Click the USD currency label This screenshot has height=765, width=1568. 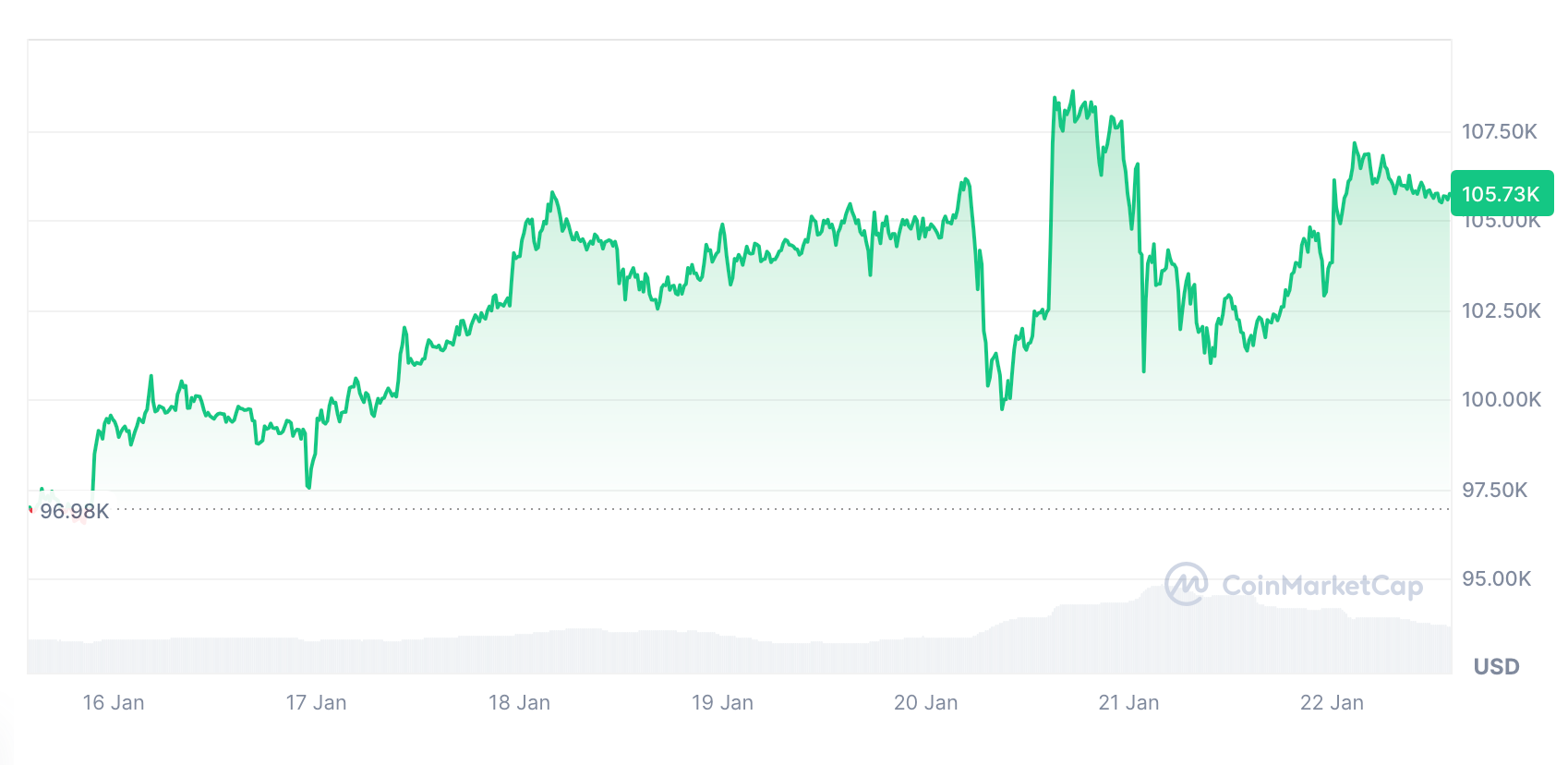point(1496,666)
